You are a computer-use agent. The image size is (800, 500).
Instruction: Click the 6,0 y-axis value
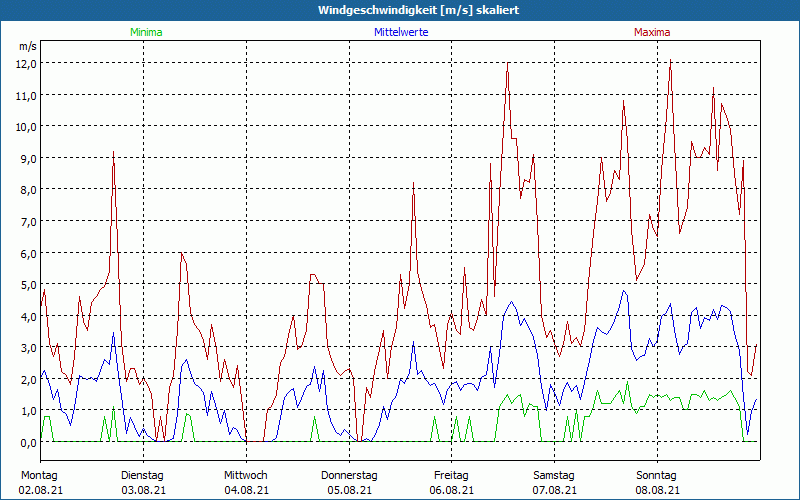[27, 253]
